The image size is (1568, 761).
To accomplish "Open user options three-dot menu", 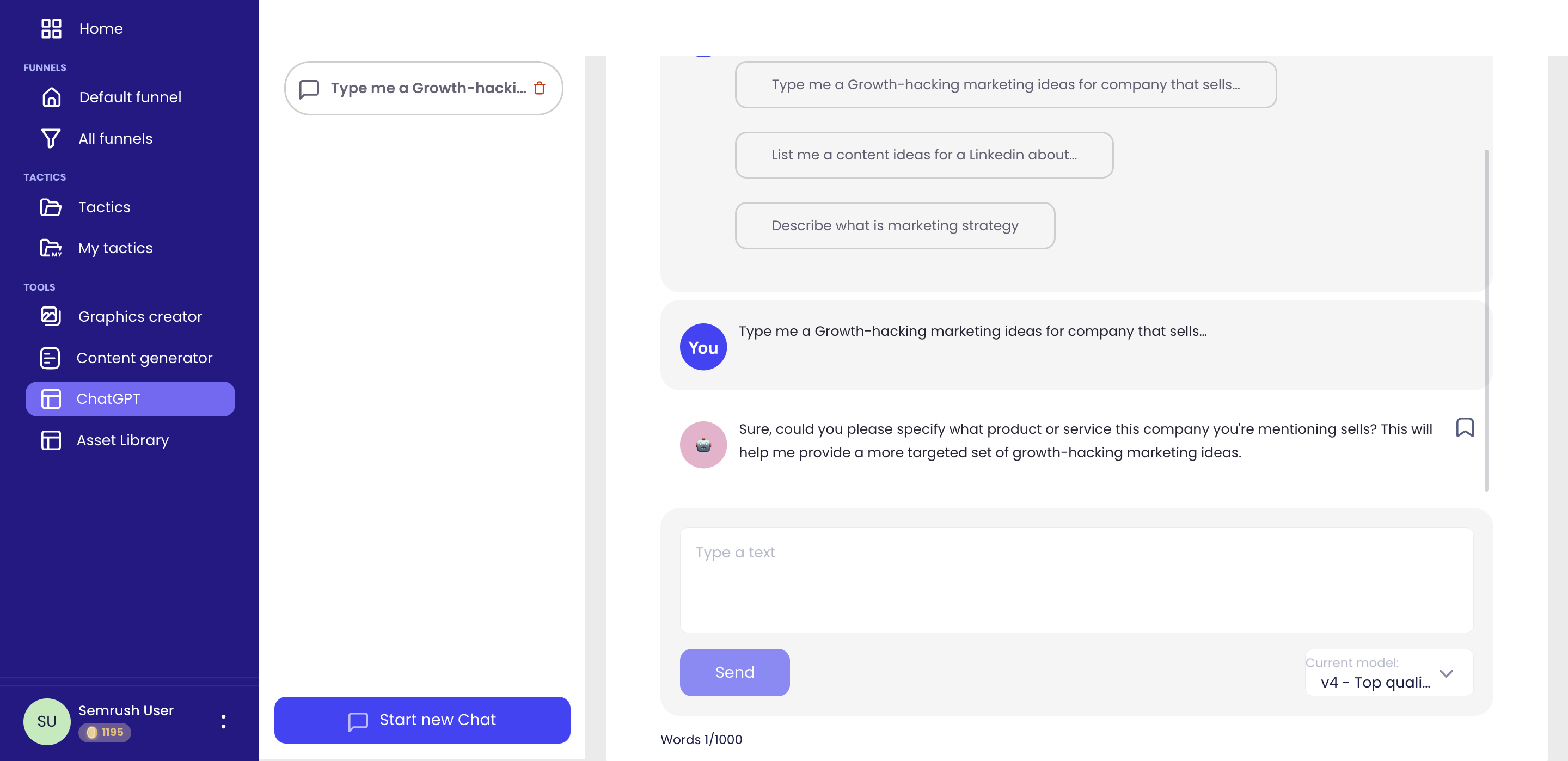I will [x=223, y=721].
